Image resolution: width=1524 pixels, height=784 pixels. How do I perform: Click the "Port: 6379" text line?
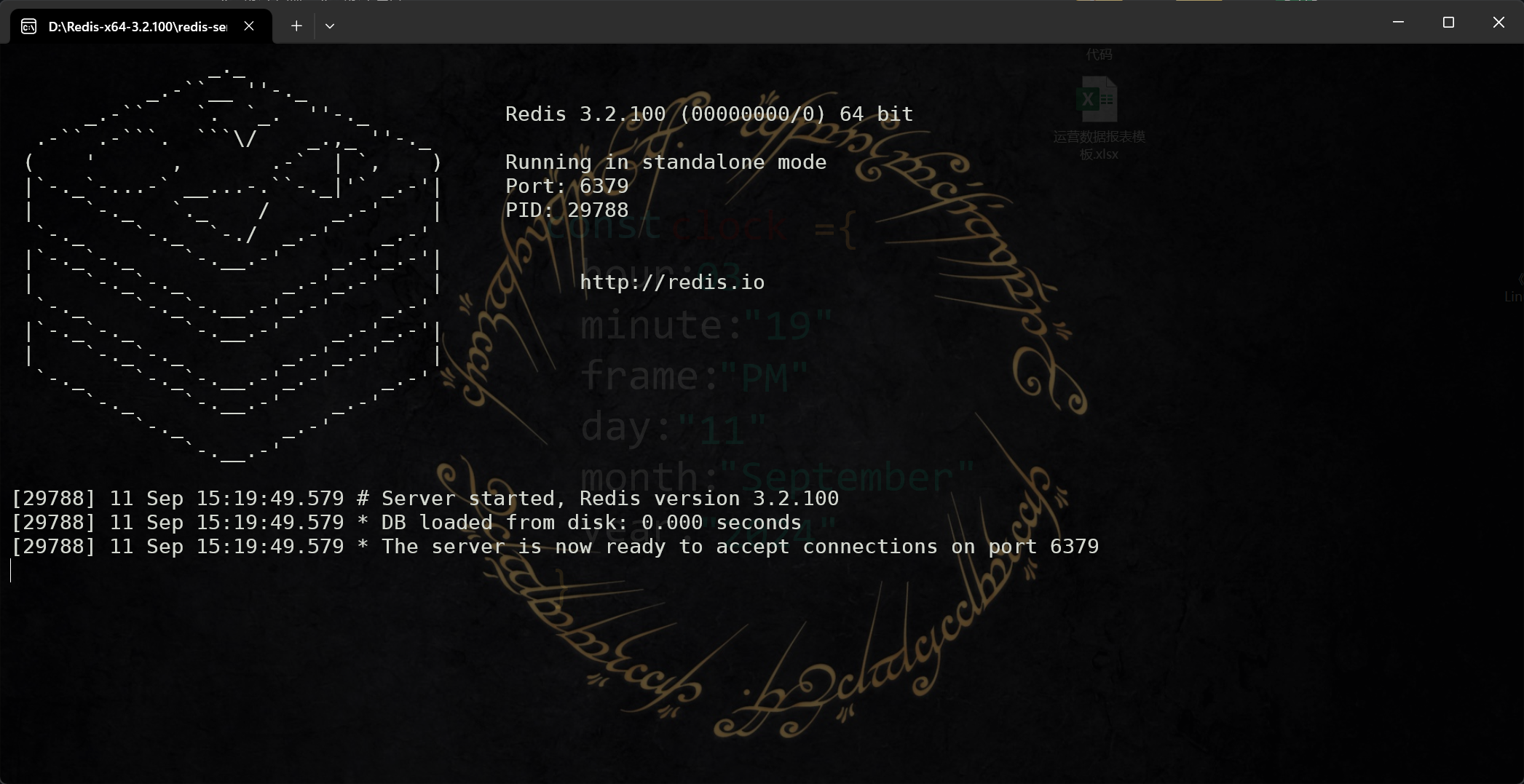click(x=566, y=186)
